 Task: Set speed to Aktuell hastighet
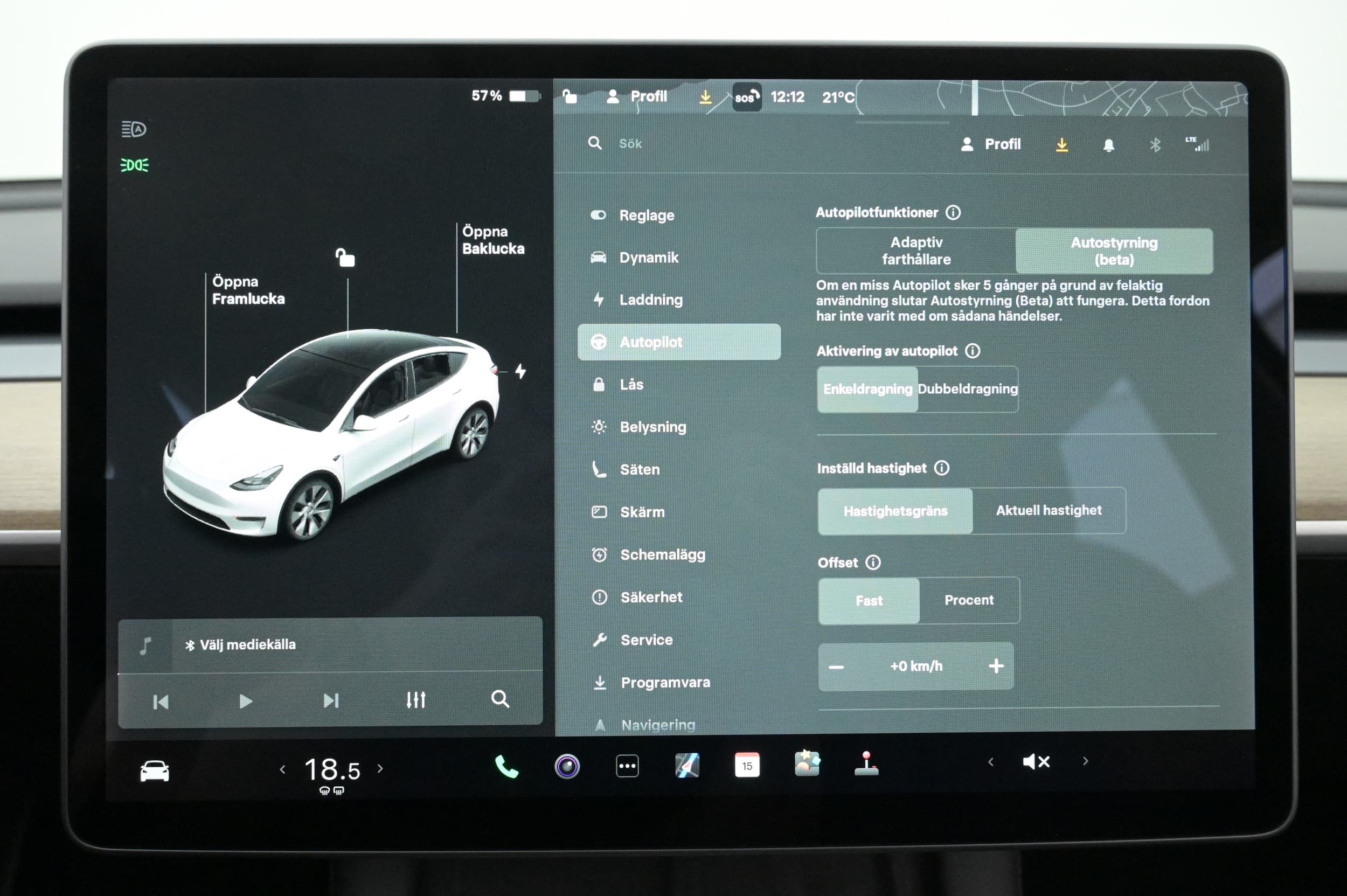[x=1049, y=510]
